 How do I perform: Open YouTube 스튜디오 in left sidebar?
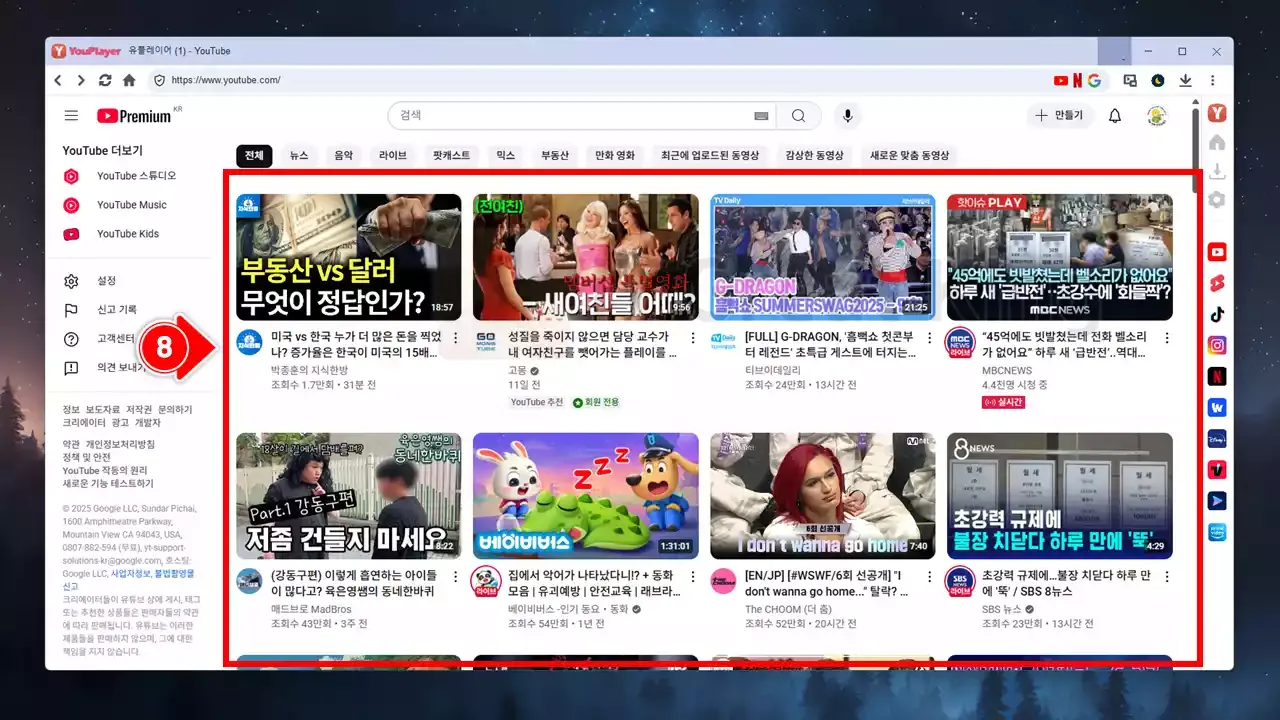coord(136,176)
